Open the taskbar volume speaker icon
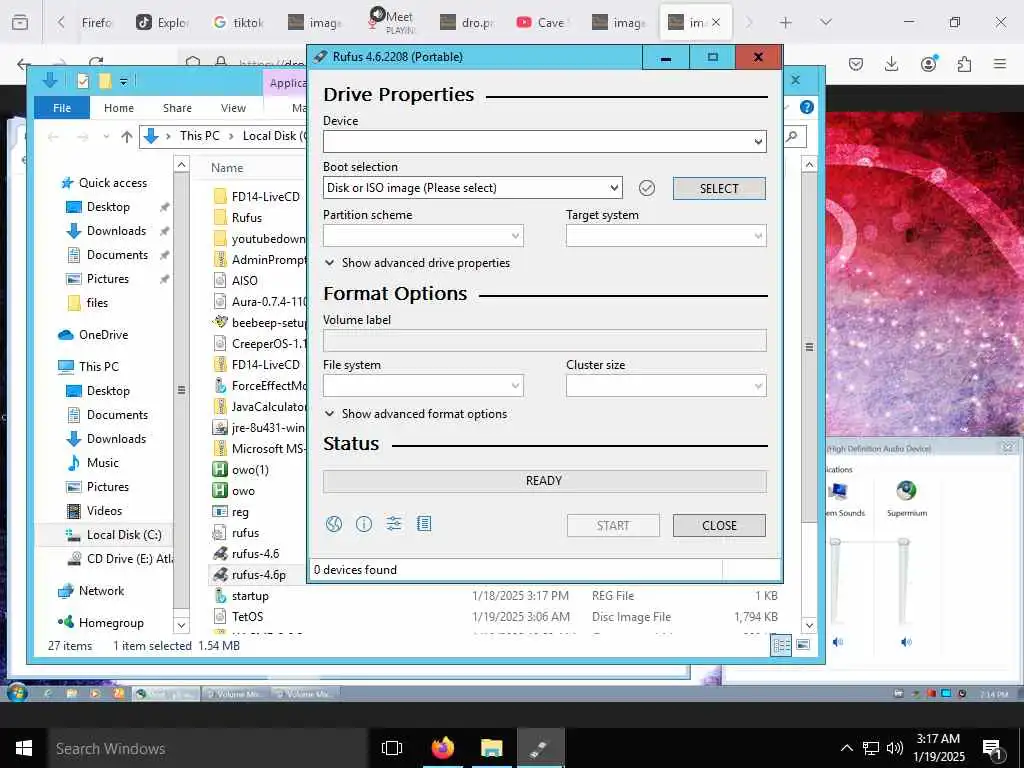This screenshot has width=1024, height=768. (x=895, y=748)
